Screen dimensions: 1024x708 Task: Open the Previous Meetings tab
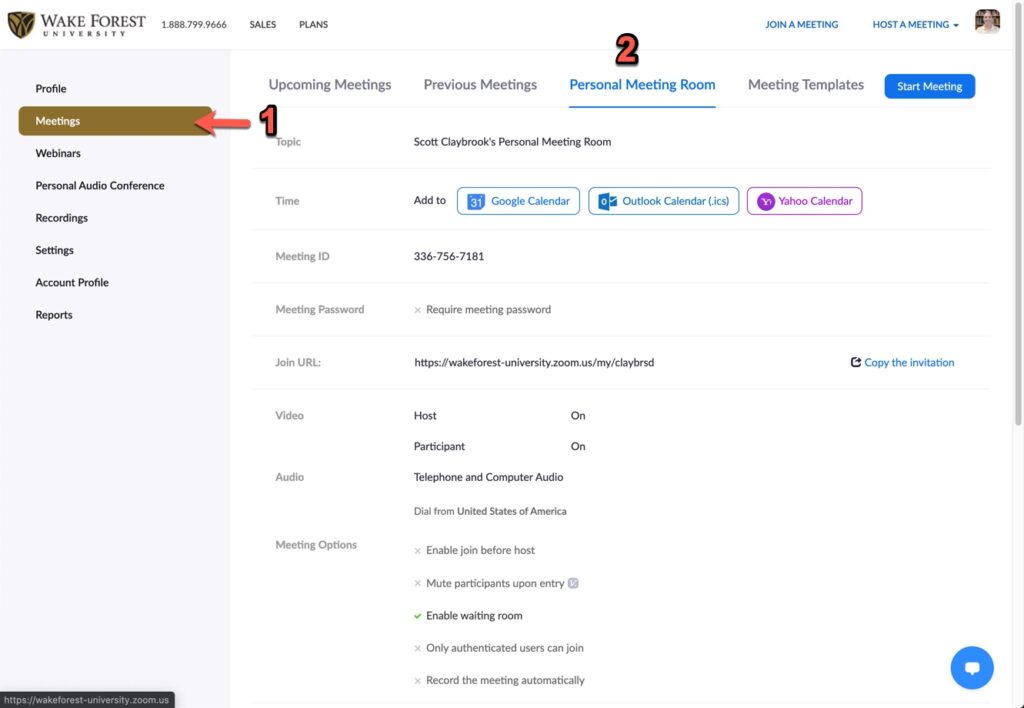click(480, 85)
